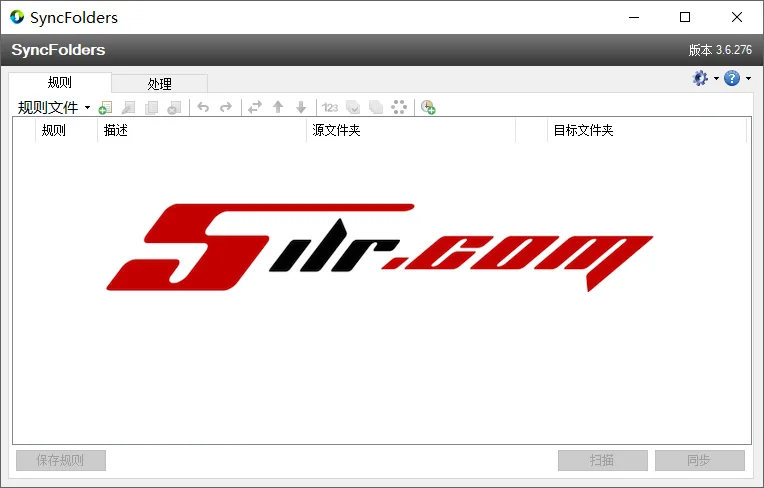The width and height of the screenshot is (764, 488).
Task: Close the SyncFolders window
Action: point(737,17)
